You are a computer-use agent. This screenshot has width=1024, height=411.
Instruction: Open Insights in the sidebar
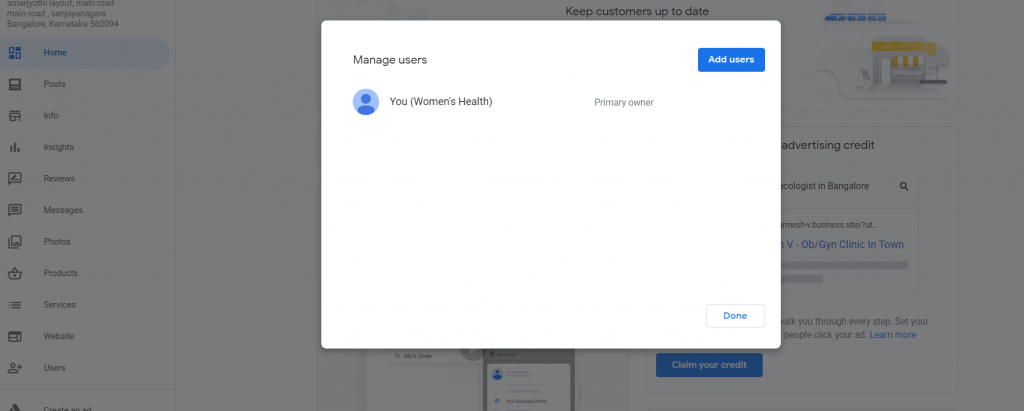[85, 147]
